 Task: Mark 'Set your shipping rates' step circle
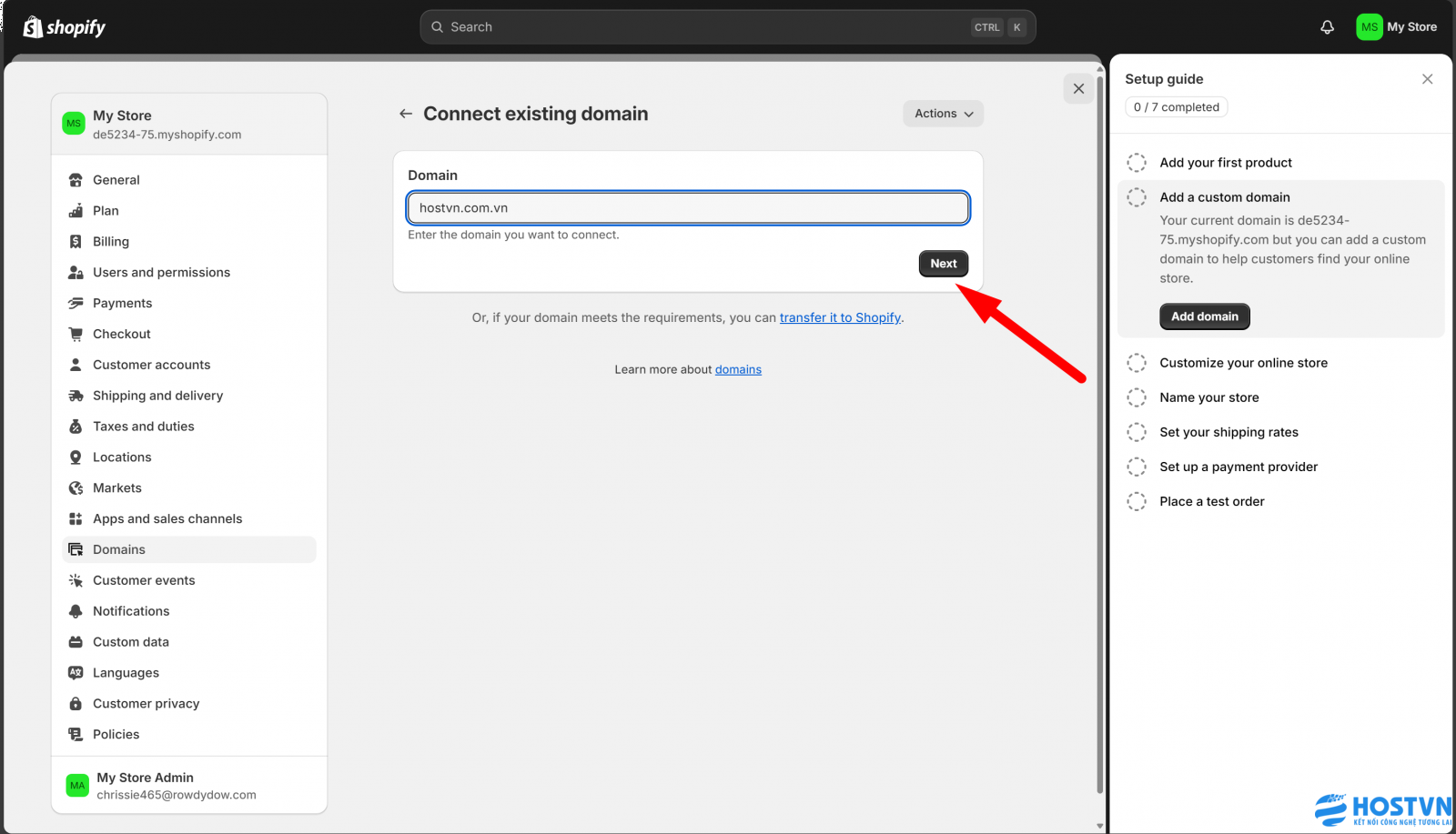coord(1137,432)
